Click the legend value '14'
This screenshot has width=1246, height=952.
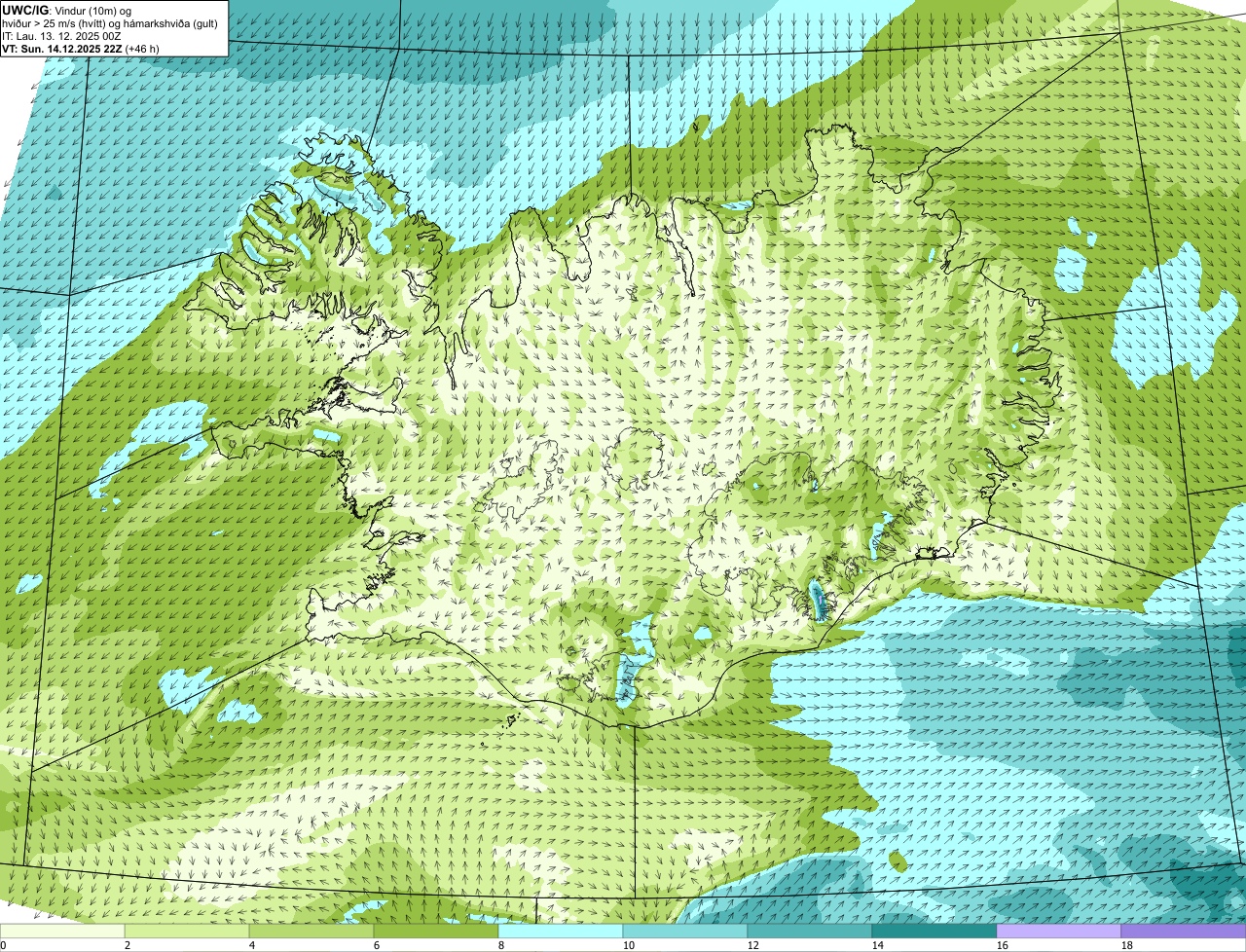pyautogui.click(x=878, y=945)
